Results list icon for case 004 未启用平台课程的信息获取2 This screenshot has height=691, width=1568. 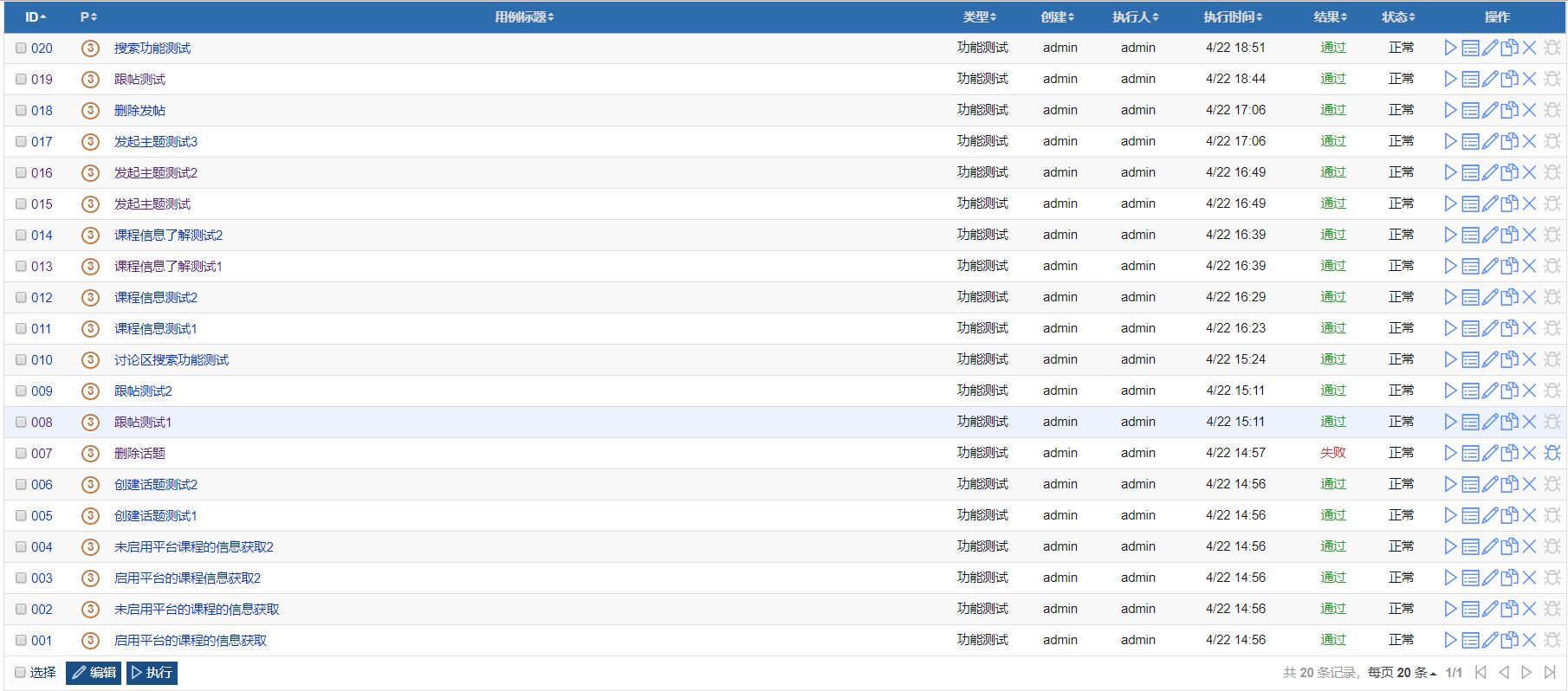coord(1470,547)
